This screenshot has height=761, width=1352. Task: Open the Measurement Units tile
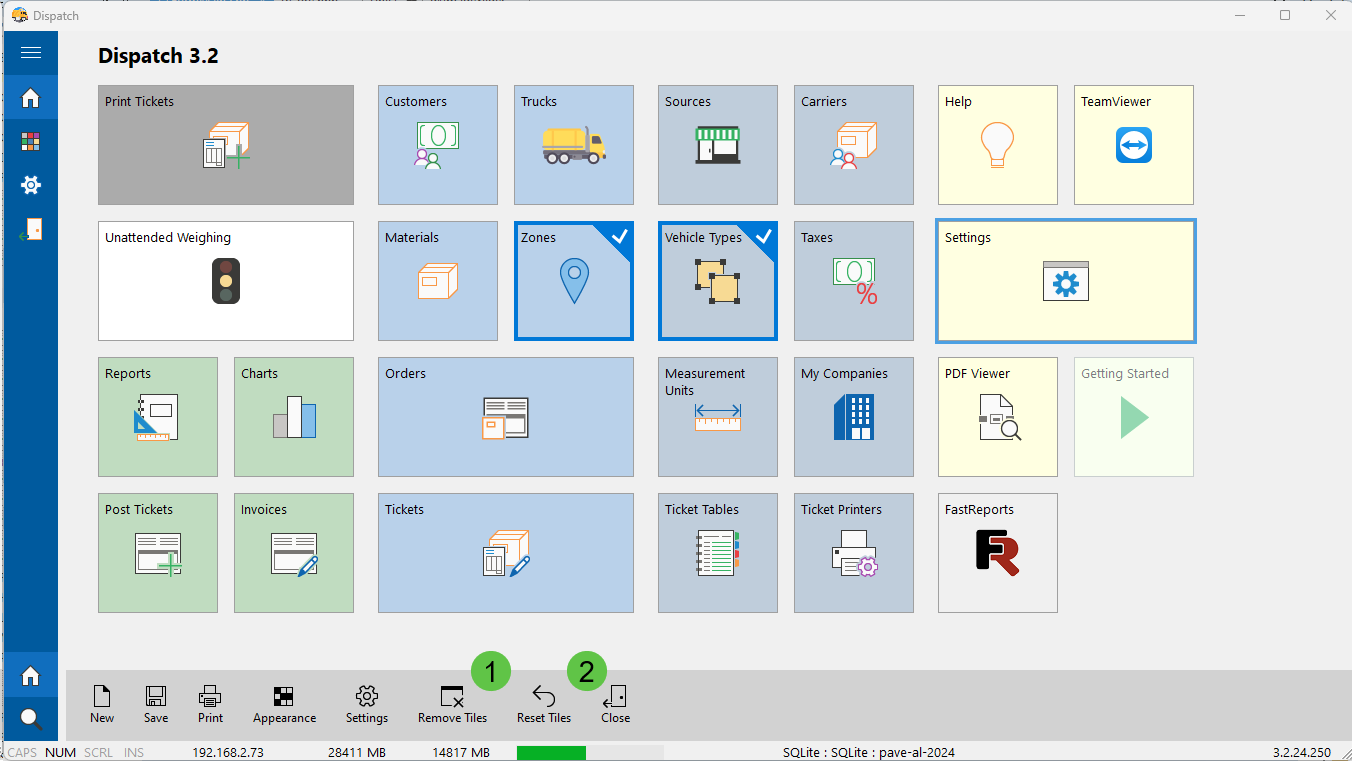tap(717, 416)
